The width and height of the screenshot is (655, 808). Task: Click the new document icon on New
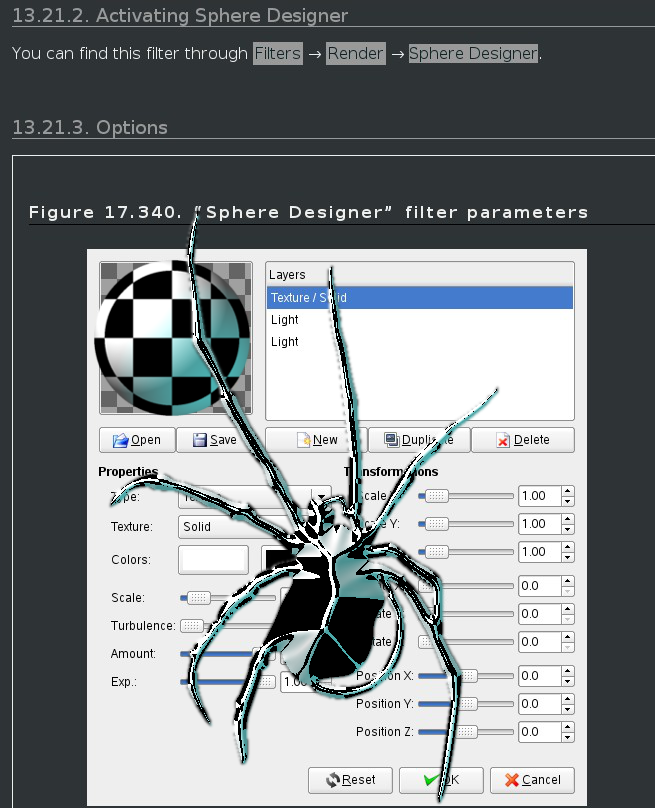point(304,440)
